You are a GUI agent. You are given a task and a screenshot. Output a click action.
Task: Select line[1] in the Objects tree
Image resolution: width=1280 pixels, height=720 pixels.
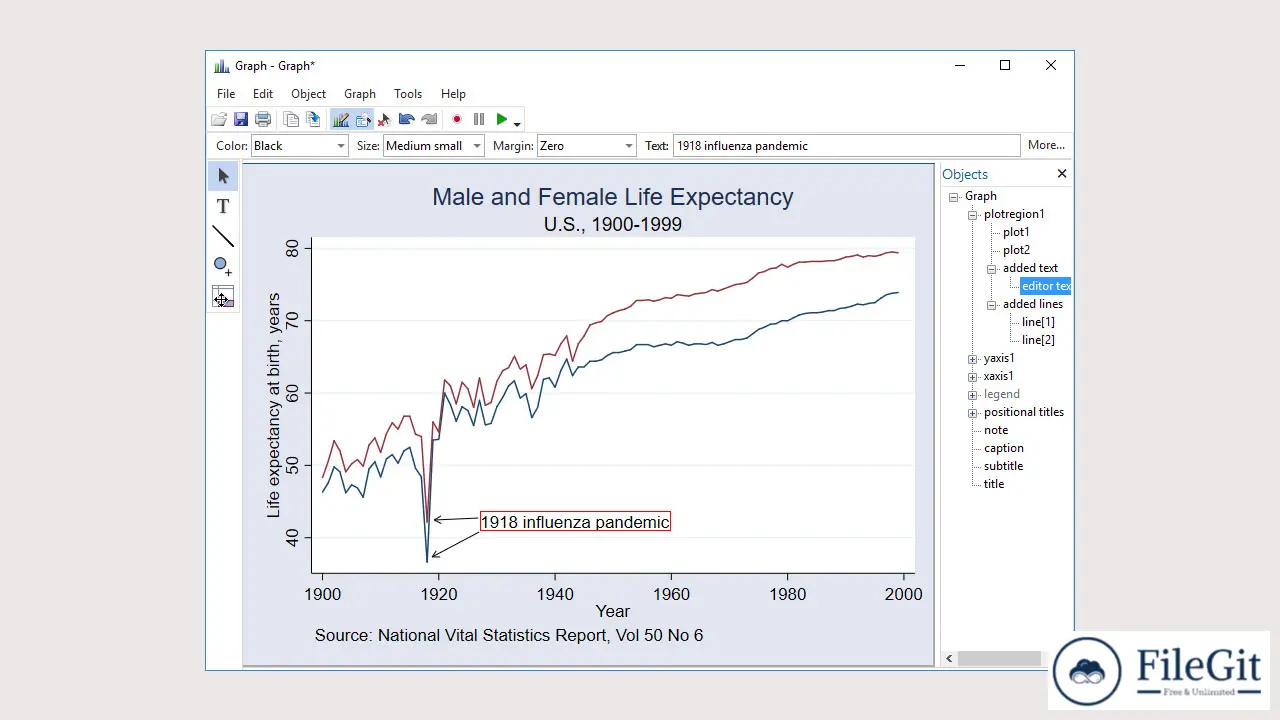[x=1038, y=322]
